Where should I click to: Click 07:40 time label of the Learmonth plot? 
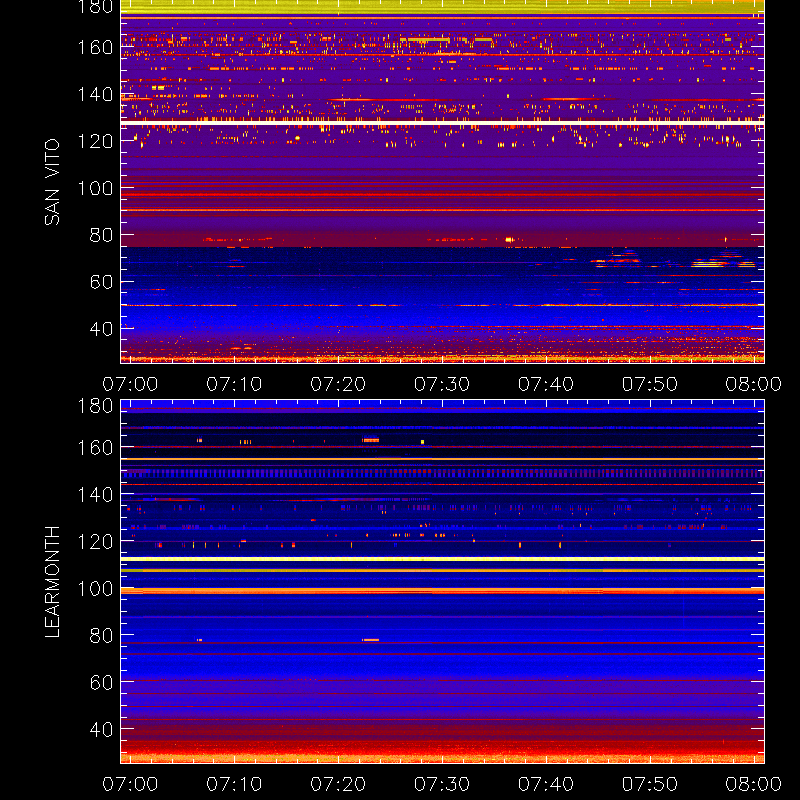pyautogui.click(x=546, y=784)
